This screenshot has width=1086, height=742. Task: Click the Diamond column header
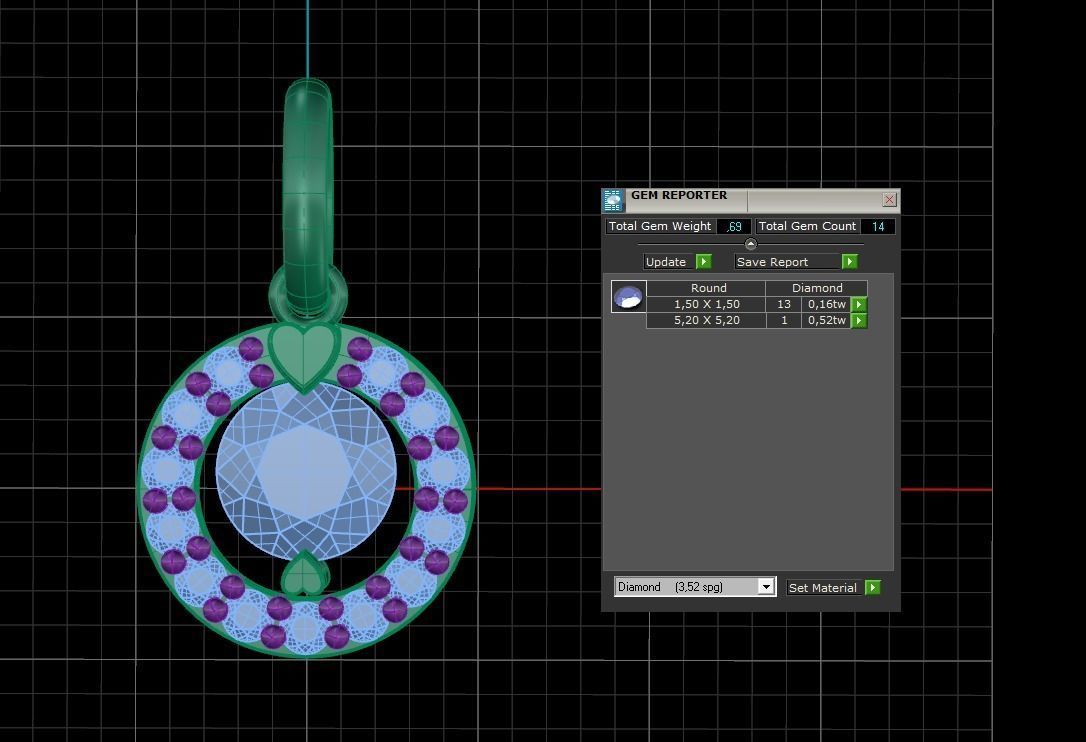[817, 288]
